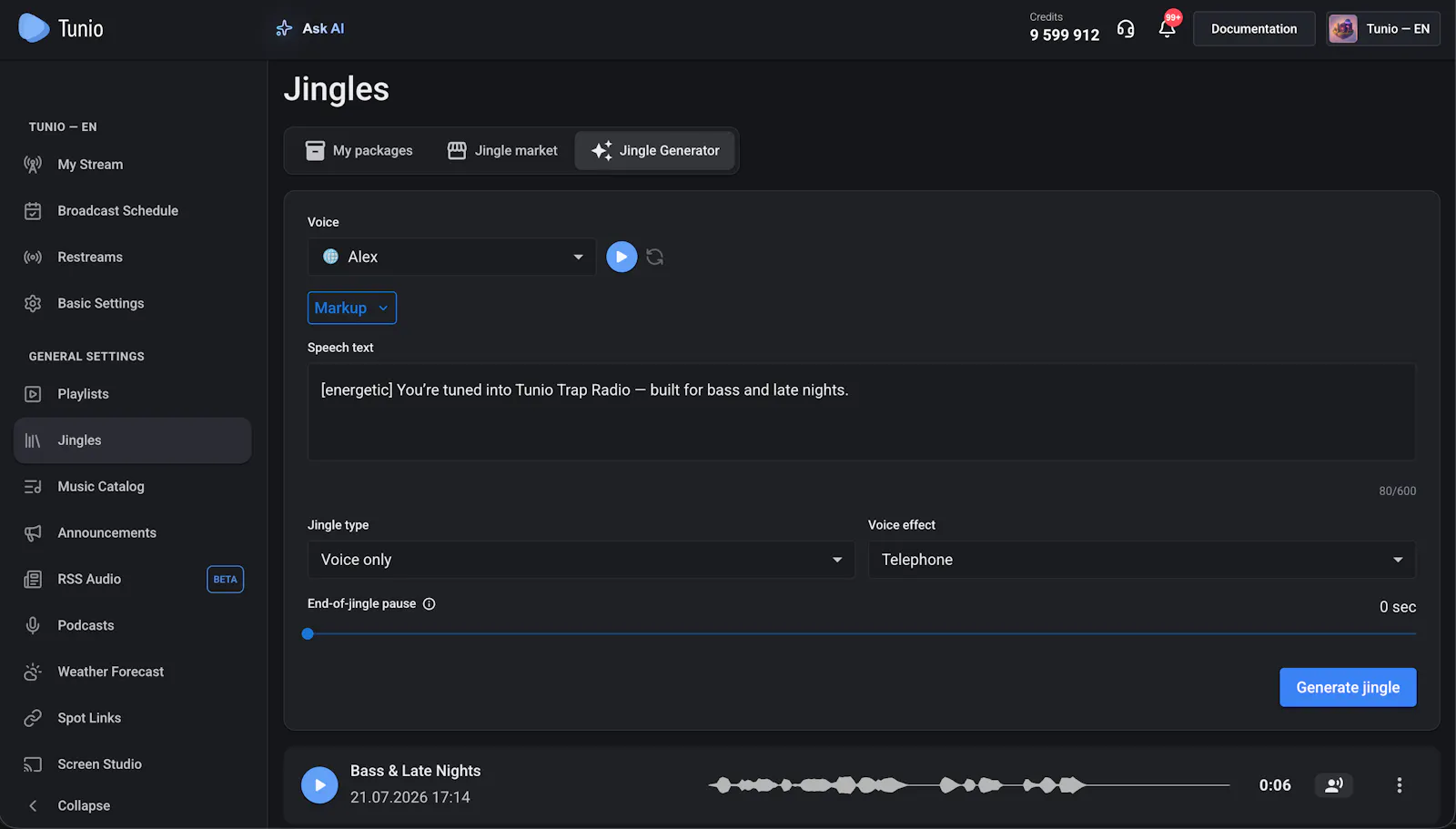Screen dimensions: 1456x829
Task: Open Restreams page
Action: (x=133, y=258)
